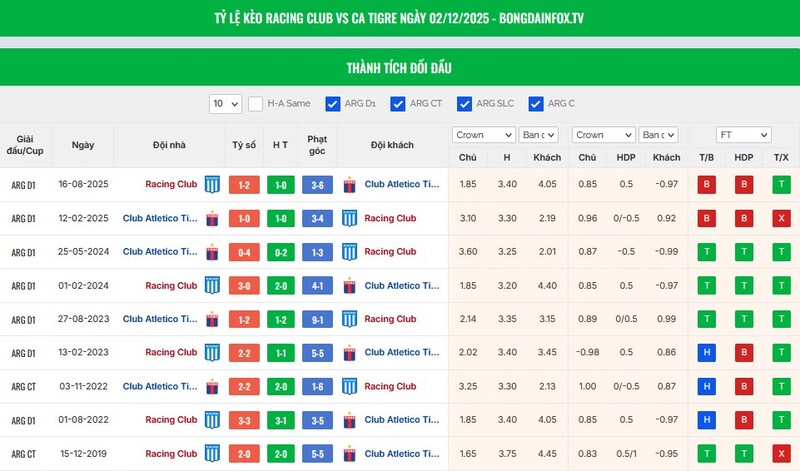Click the Thành Tích Đối Đầu section header
The height and width of the screenshot is (471, 800).
(x=400, y=67)
